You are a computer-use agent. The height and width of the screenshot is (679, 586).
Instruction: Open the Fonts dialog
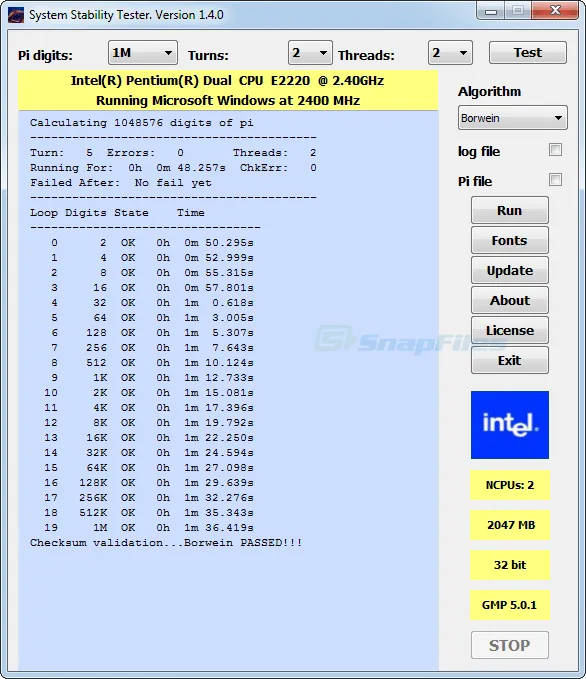point(510,240)
